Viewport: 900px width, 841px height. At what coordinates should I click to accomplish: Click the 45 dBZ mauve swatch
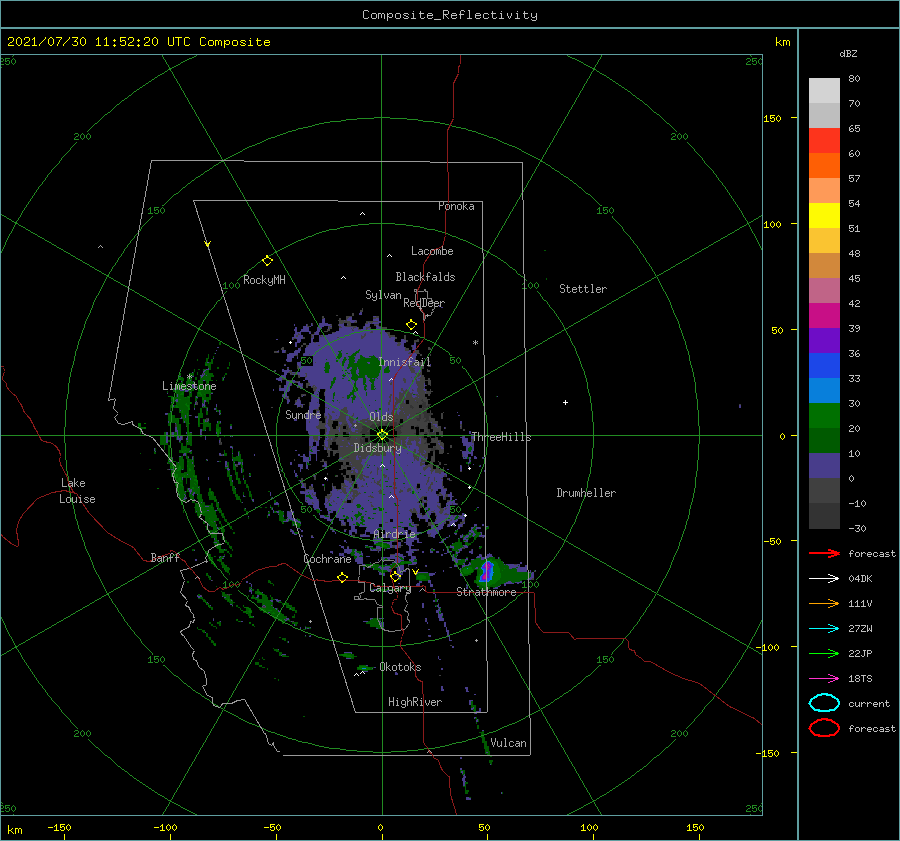pos(824,290)
